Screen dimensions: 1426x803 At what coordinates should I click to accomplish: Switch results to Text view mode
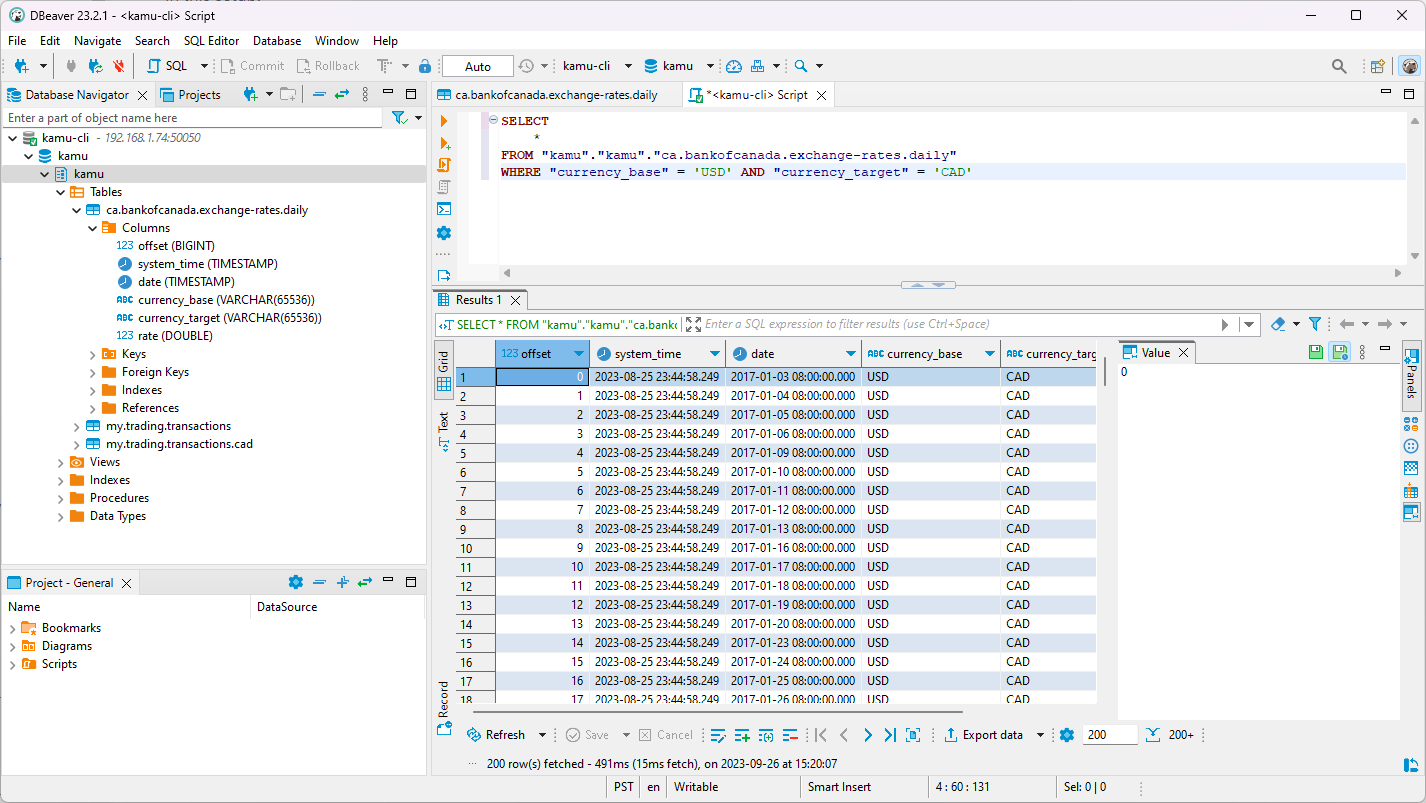click(443, 432)
